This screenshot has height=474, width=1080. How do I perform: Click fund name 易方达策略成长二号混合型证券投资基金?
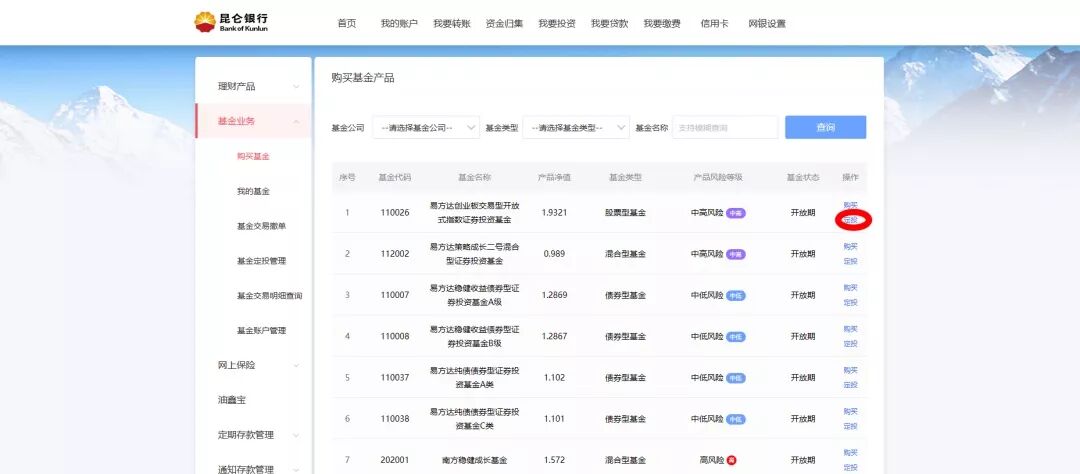coord(475,254)
